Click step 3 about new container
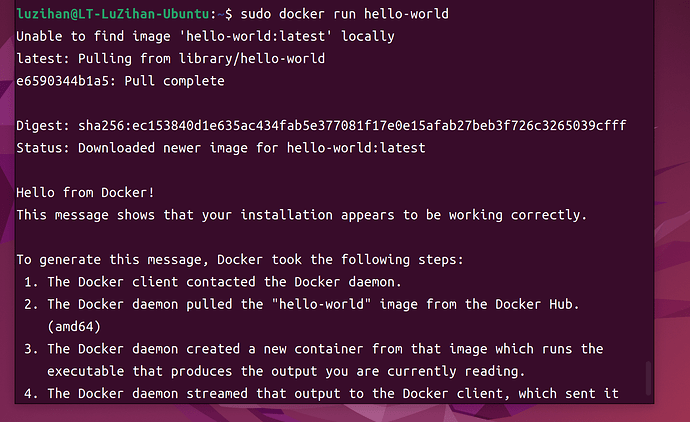 pyautogui.click(x=314, y=349)
